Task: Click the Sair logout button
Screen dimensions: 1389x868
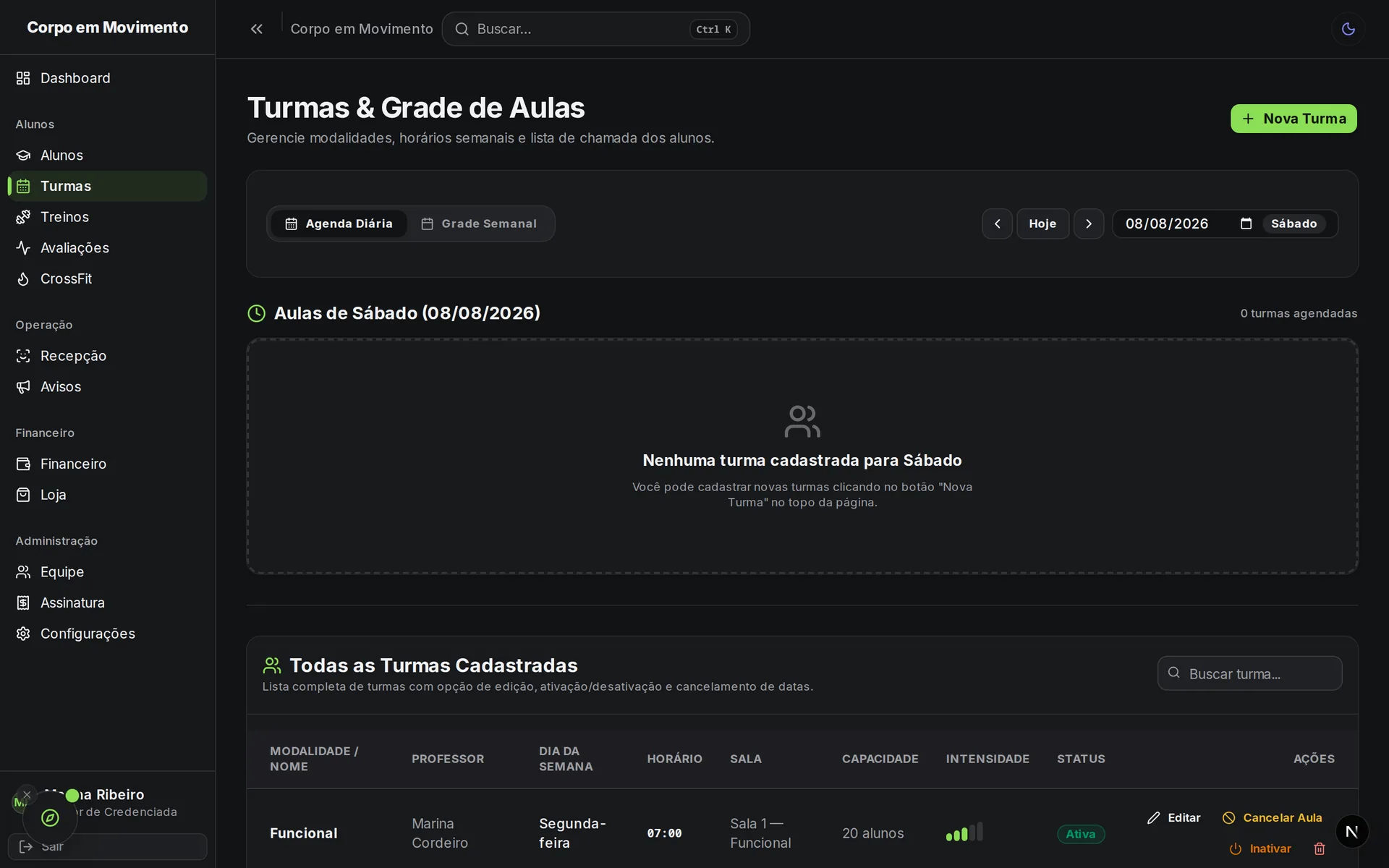Action: (107, 846)
